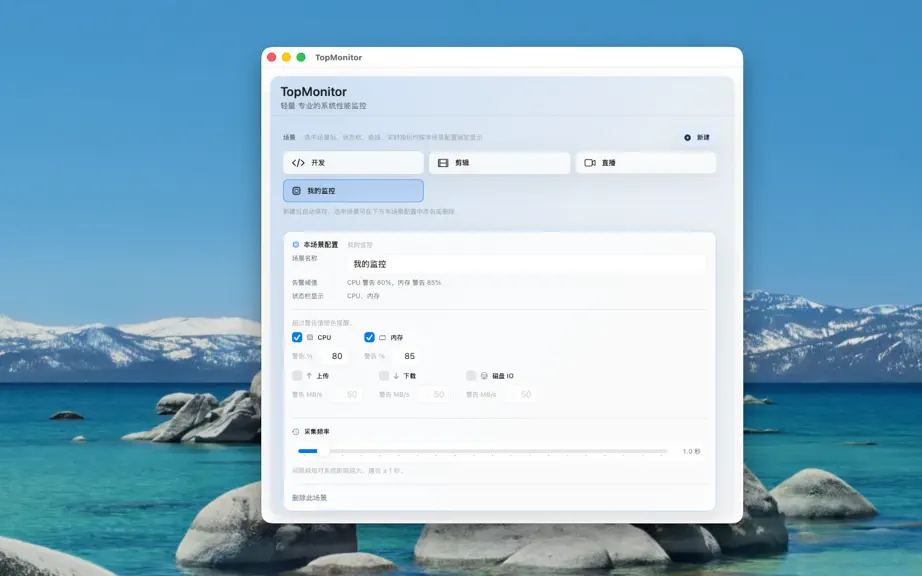Image resolution: width=922 pixels, height=576 pixels.
Task: Click the disk icon beside 磁盘 IO
Action: pyautogui.click(x=484, y=376)
